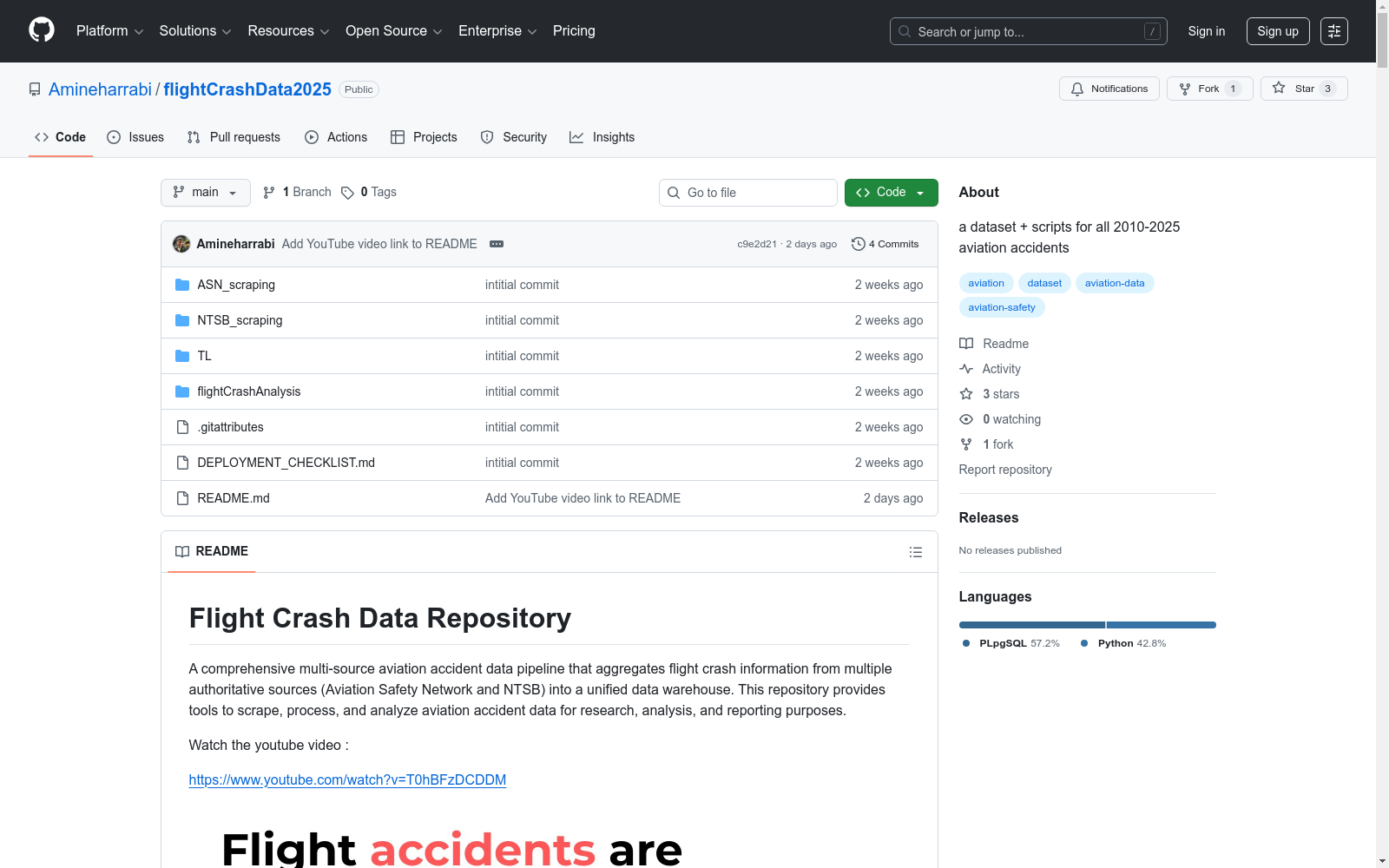Viewport: 1389px width, 868px height.
Task: Expand the green Code dropdown button
Action: [x=891, y=193]
